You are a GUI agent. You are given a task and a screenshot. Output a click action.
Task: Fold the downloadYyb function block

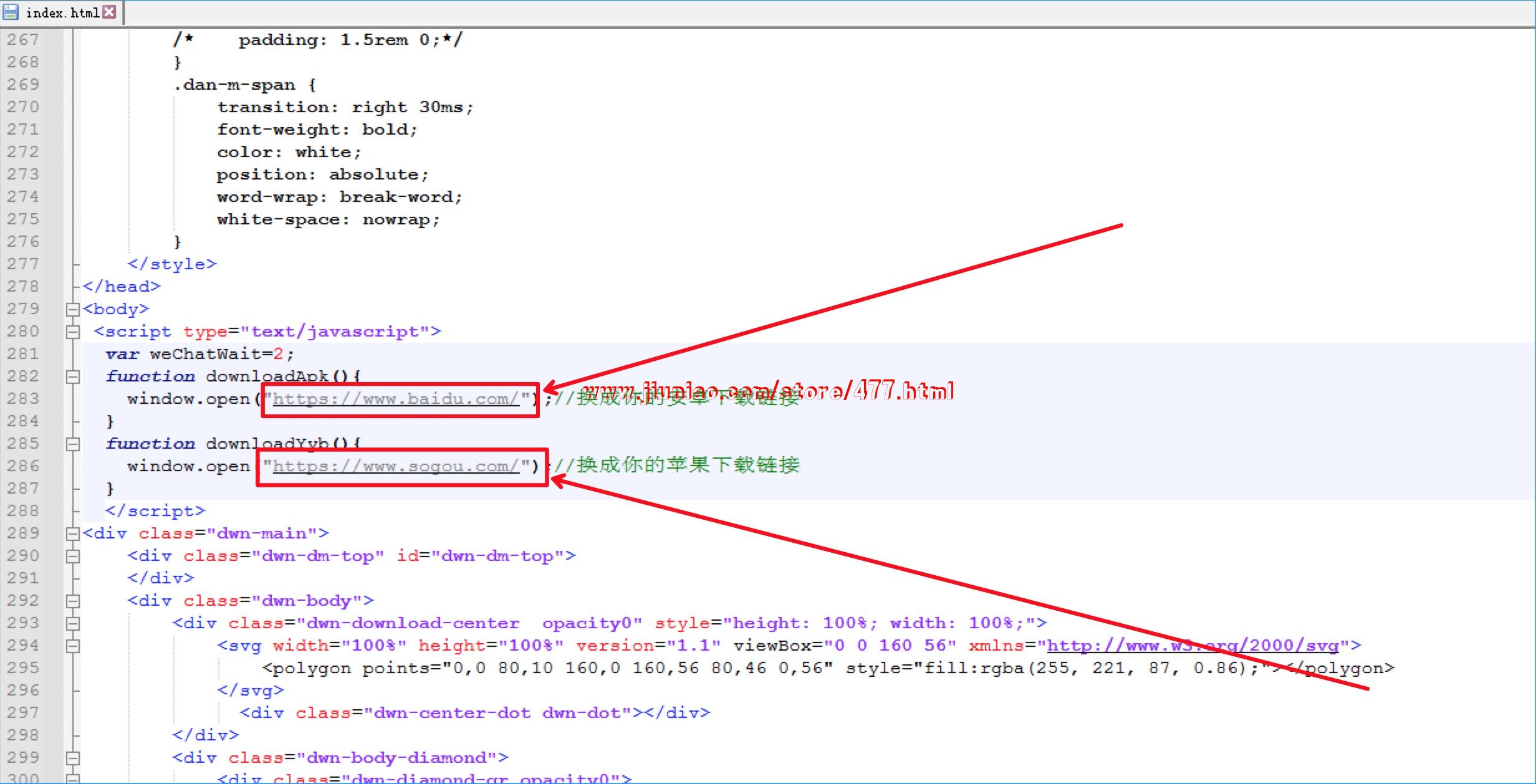(73, 444)
